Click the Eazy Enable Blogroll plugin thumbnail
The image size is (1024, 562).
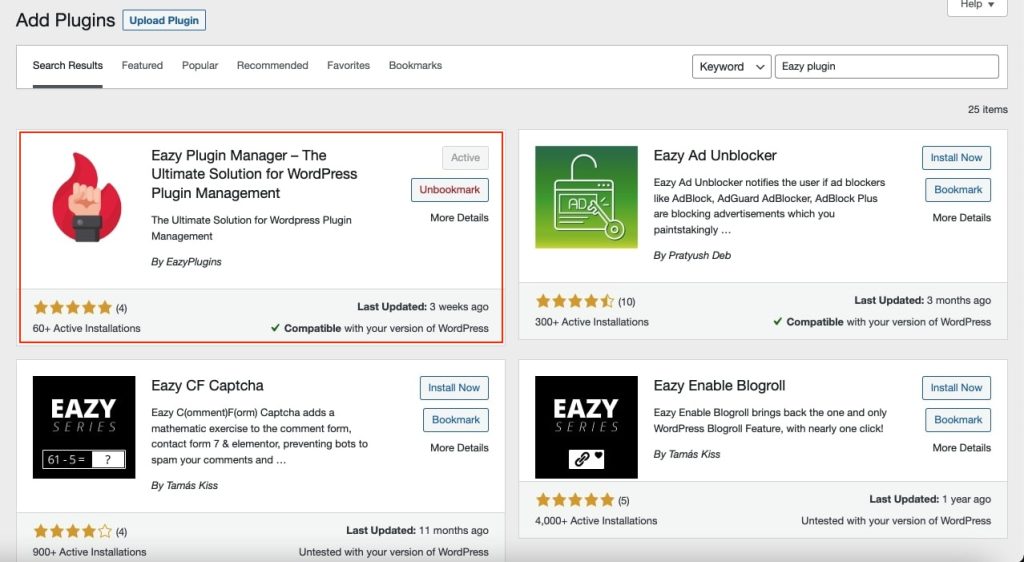pos(586,427)
